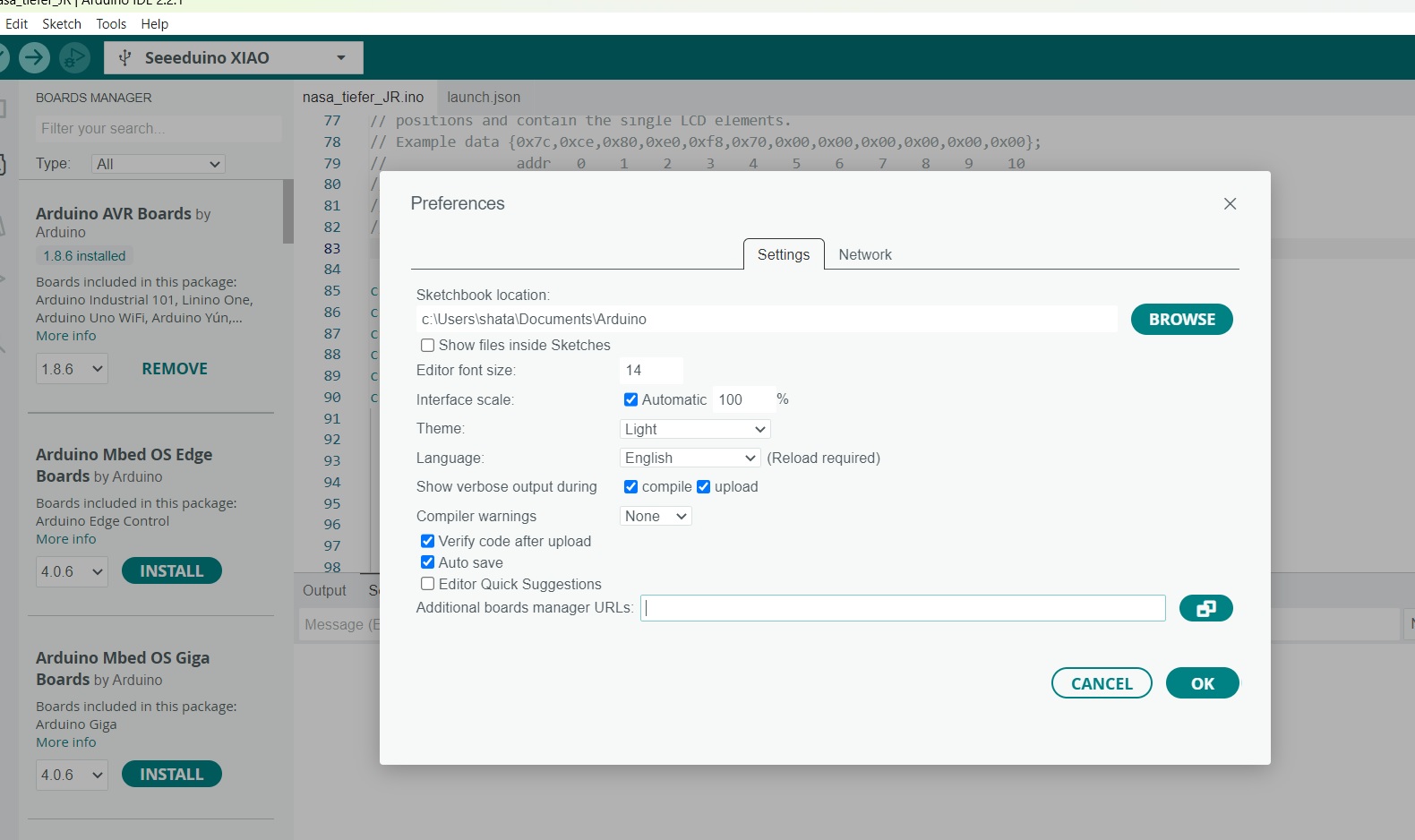The width and height of the screenshot is (1415, 840).
Task: Click the Interface scale percent field
Action: pos(743,399)
